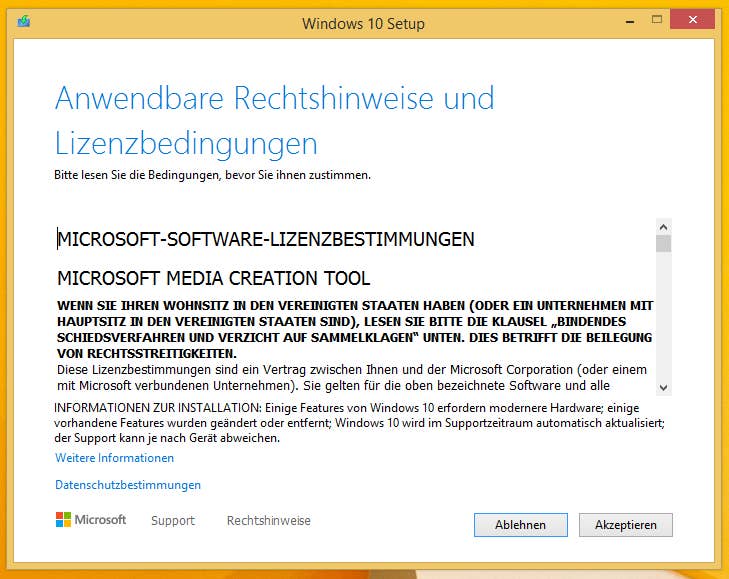Click the INFORMATIONEN ZUR INSTALLATION notice text
Screen dimensions: 729x579
355,423
